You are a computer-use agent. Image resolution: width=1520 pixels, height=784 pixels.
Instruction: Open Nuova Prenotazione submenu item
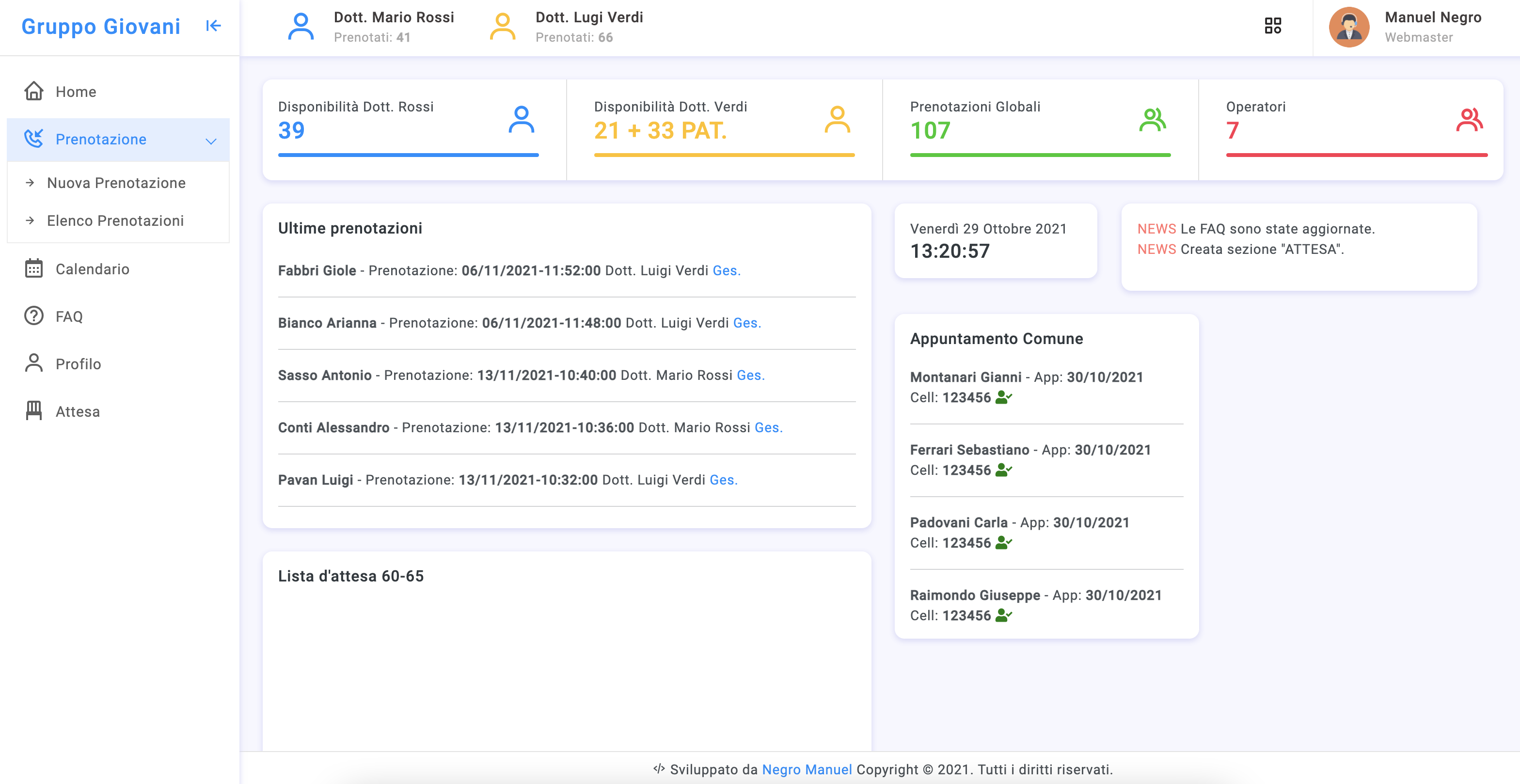coord(116,183)
